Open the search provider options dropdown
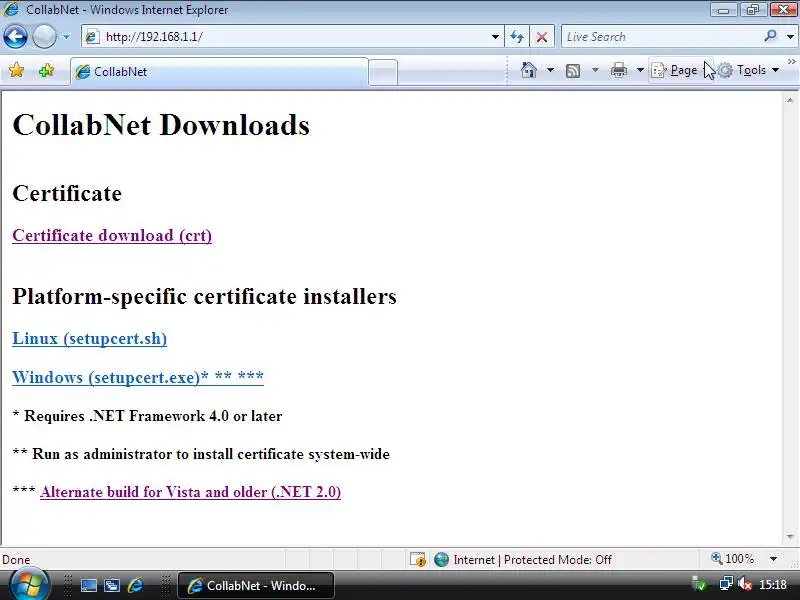The height and width of the screenshot is (600, 800). (790, 37)
